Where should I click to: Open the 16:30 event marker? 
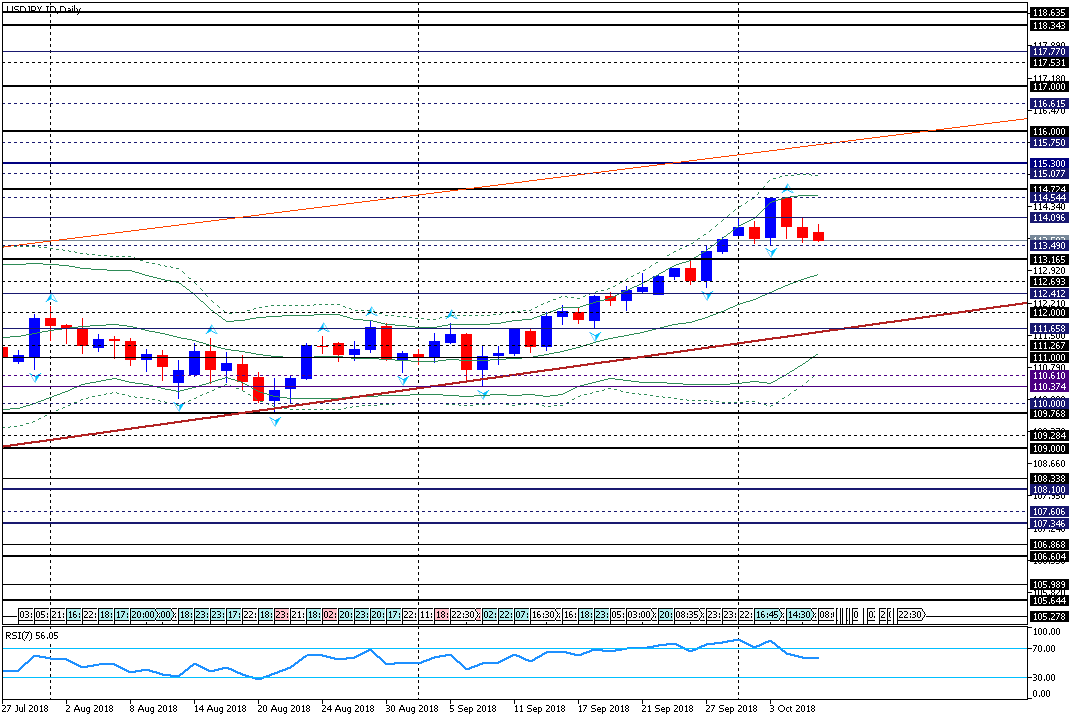coord(543,615)
